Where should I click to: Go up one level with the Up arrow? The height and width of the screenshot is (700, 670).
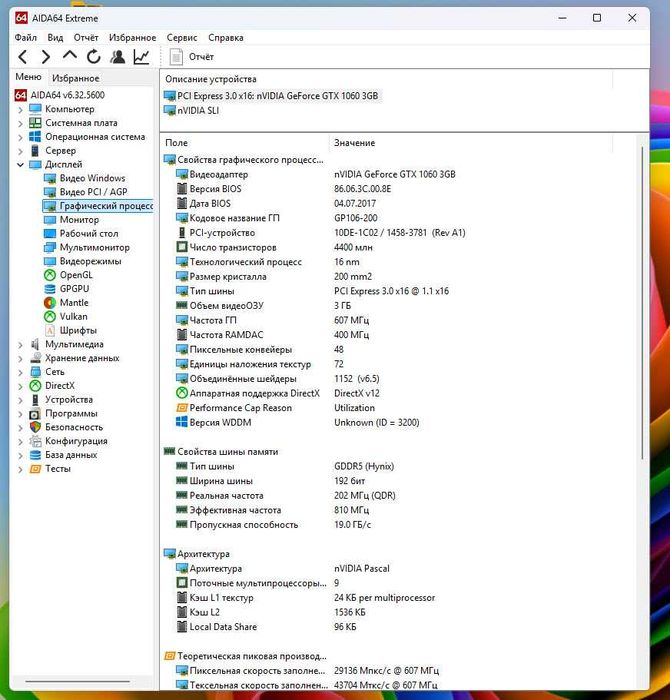[x=70, y=55]
